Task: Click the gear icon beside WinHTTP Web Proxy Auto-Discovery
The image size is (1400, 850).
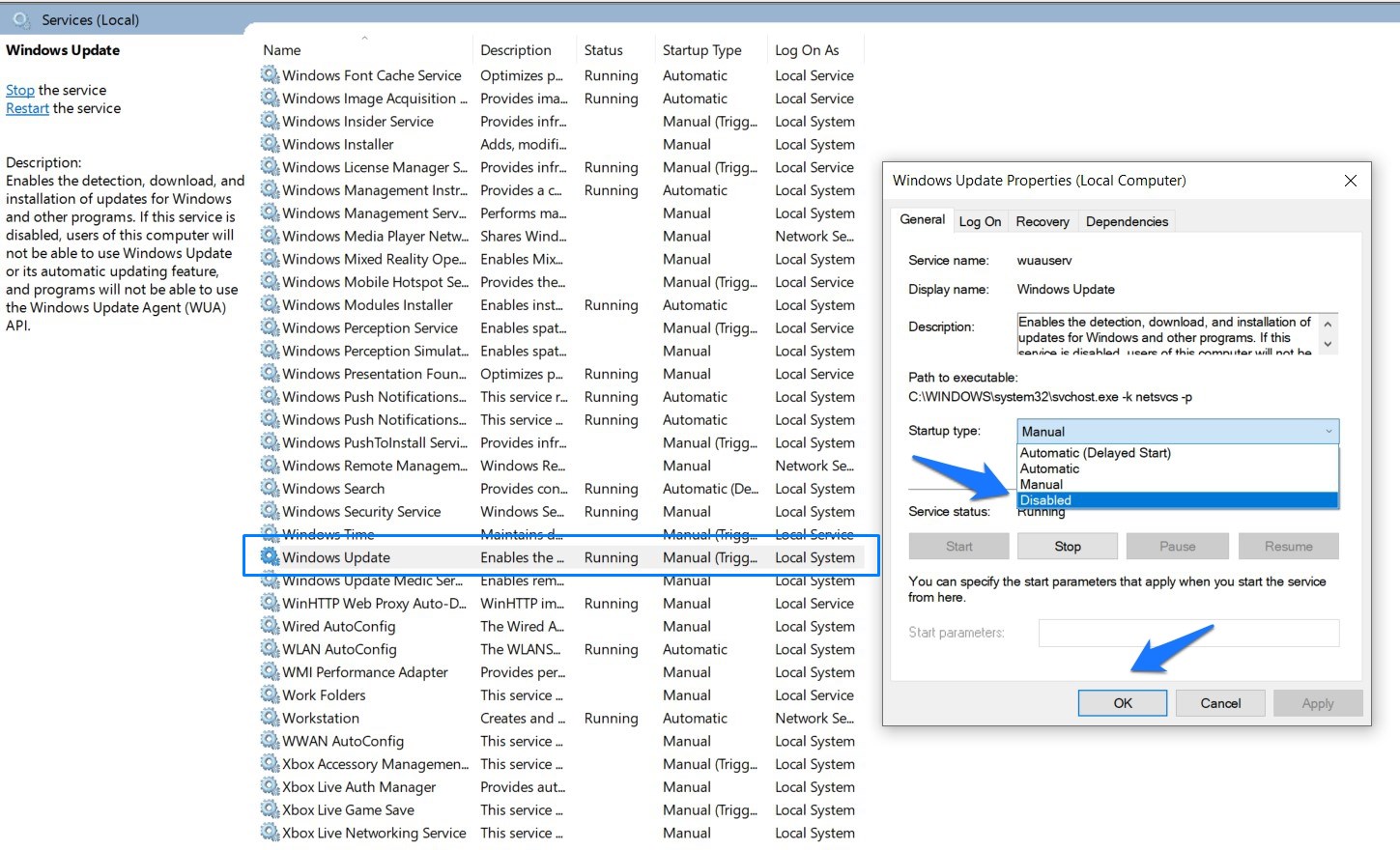Action: coord(270,603)
